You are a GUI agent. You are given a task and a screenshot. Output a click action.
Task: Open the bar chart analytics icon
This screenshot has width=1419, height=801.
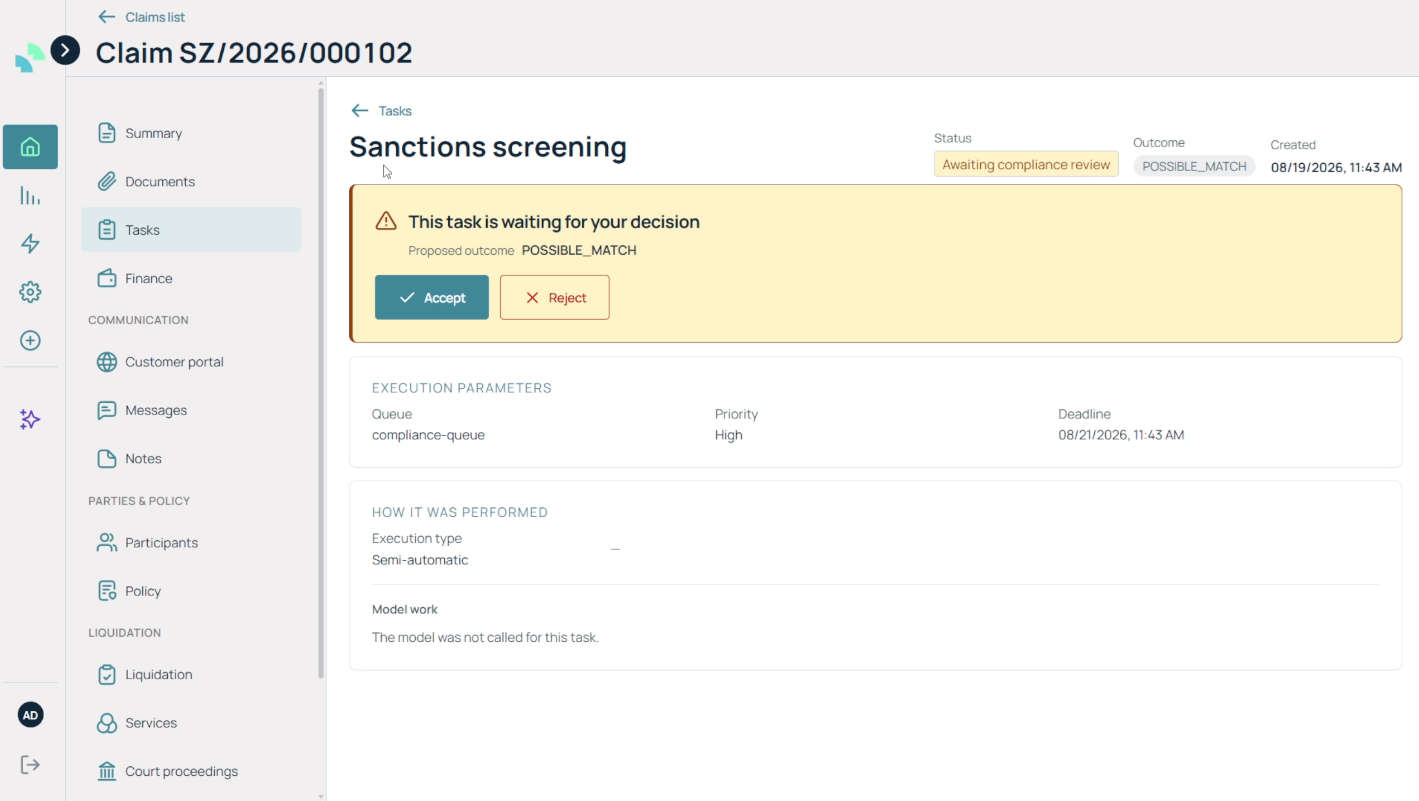30,196
